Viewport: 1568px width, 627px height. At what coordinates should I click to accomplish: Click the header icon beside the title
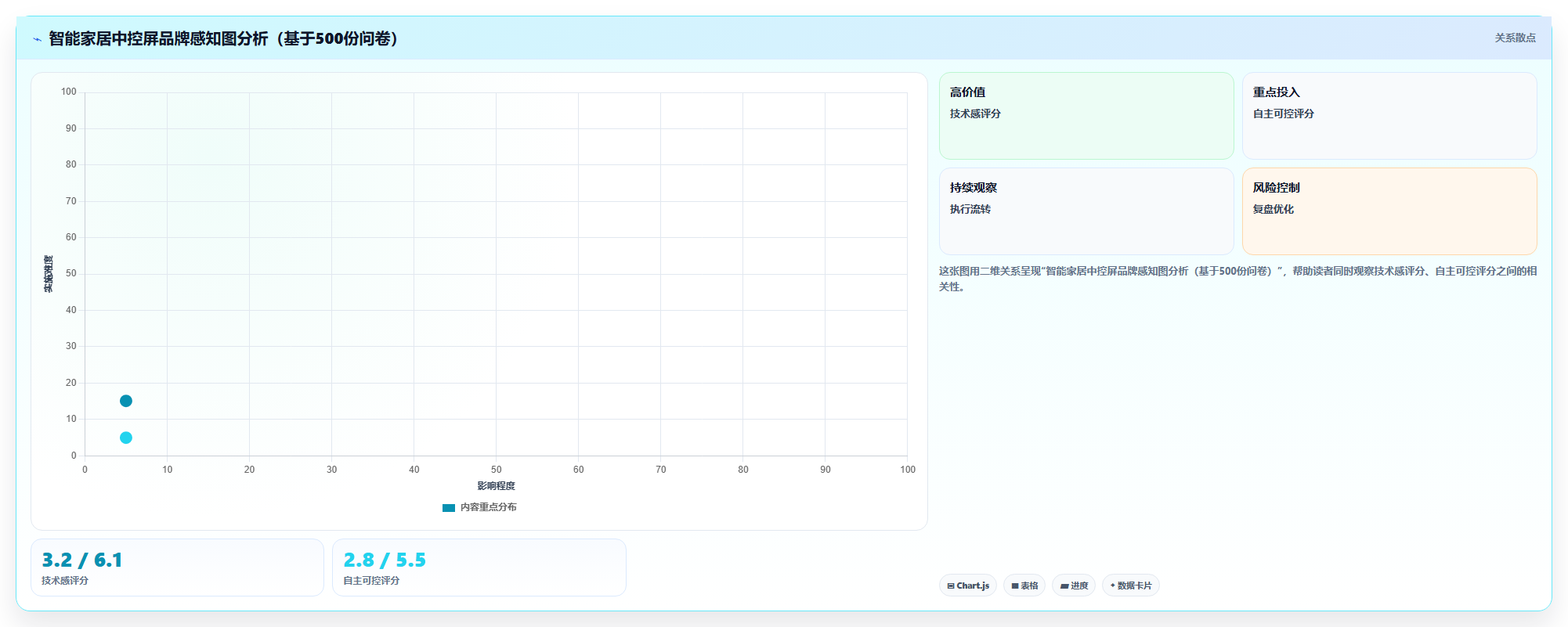pos(37,38)
